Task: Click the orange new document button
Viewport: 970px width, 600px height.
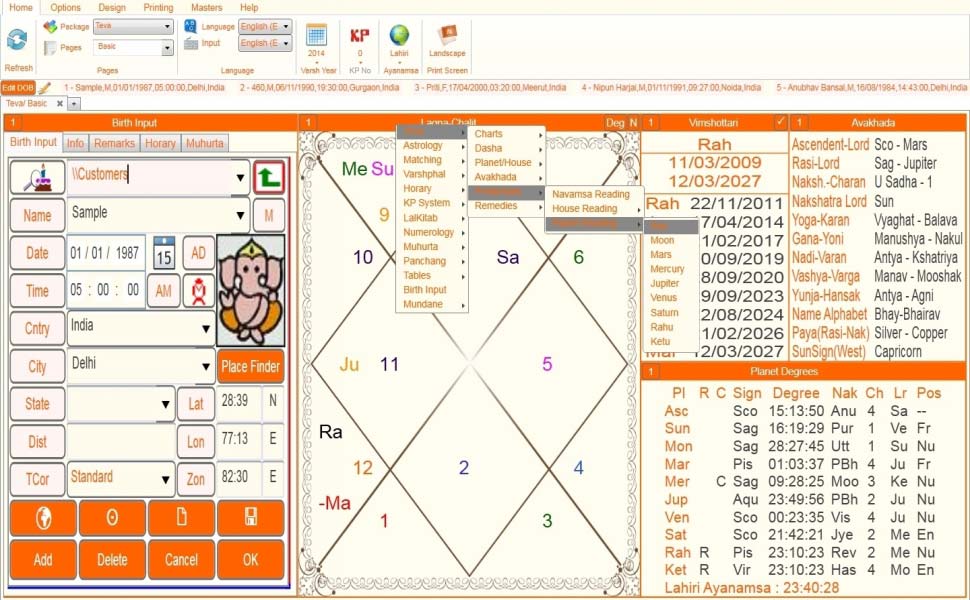Action: [181, 518]
